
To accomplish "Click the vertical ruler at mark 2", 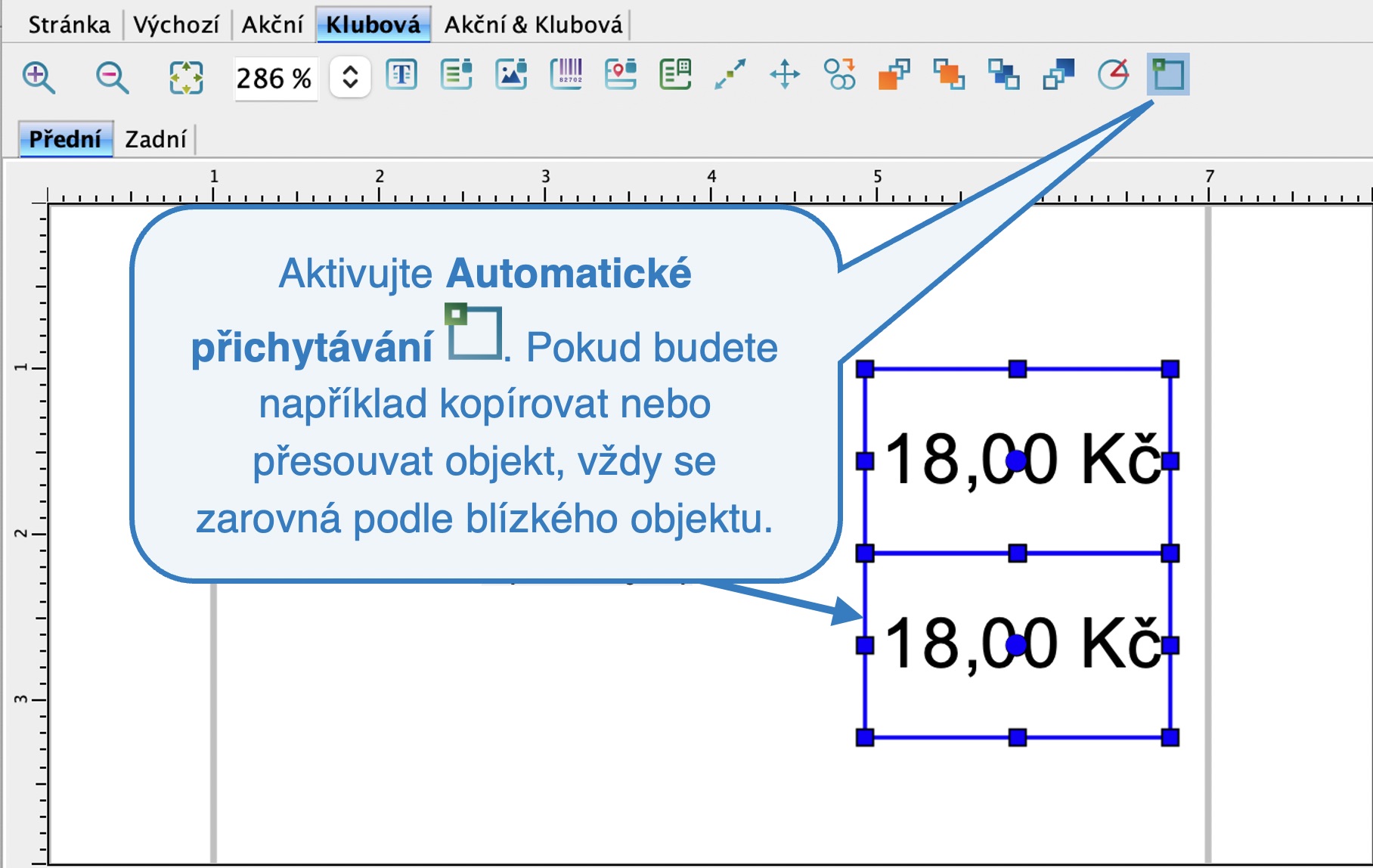I will (x=29, y=534).
